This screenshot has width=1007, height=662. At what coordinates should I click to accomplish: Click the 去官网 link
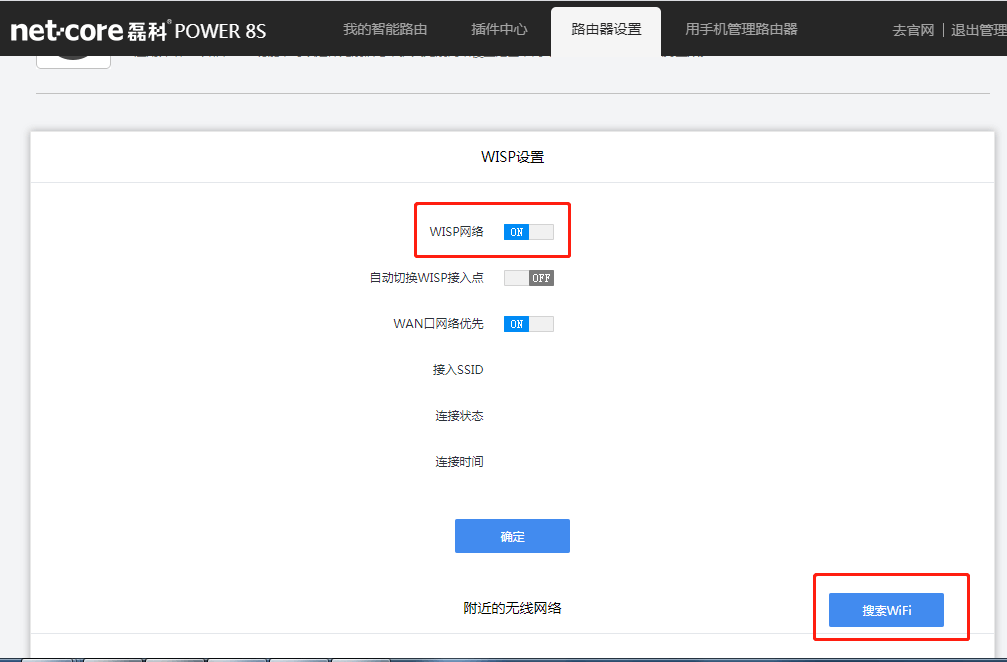tap(912, 30)
